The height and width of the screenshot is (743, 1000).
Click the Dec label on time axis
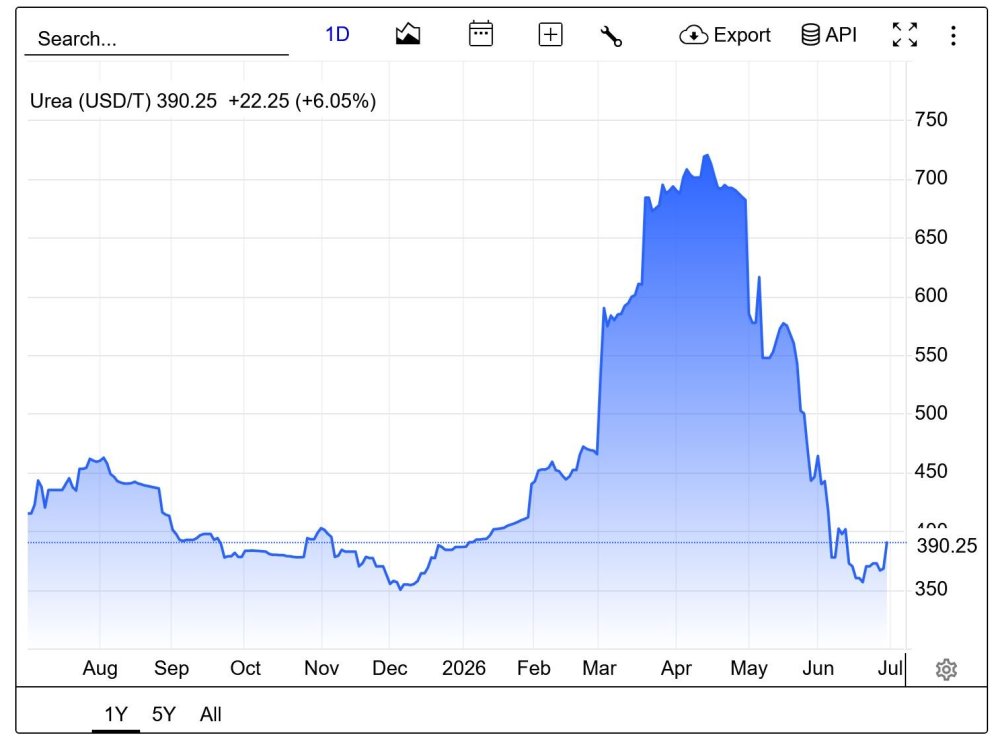[390, 668]
